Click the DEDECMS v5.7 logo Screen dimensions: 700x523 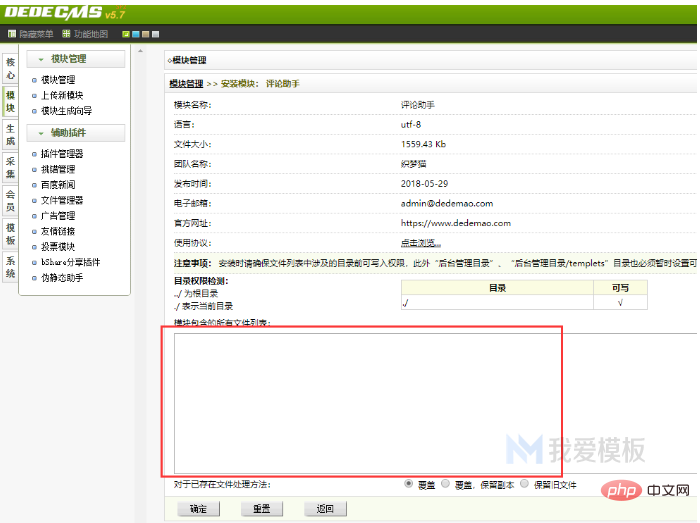coord(65,13)
